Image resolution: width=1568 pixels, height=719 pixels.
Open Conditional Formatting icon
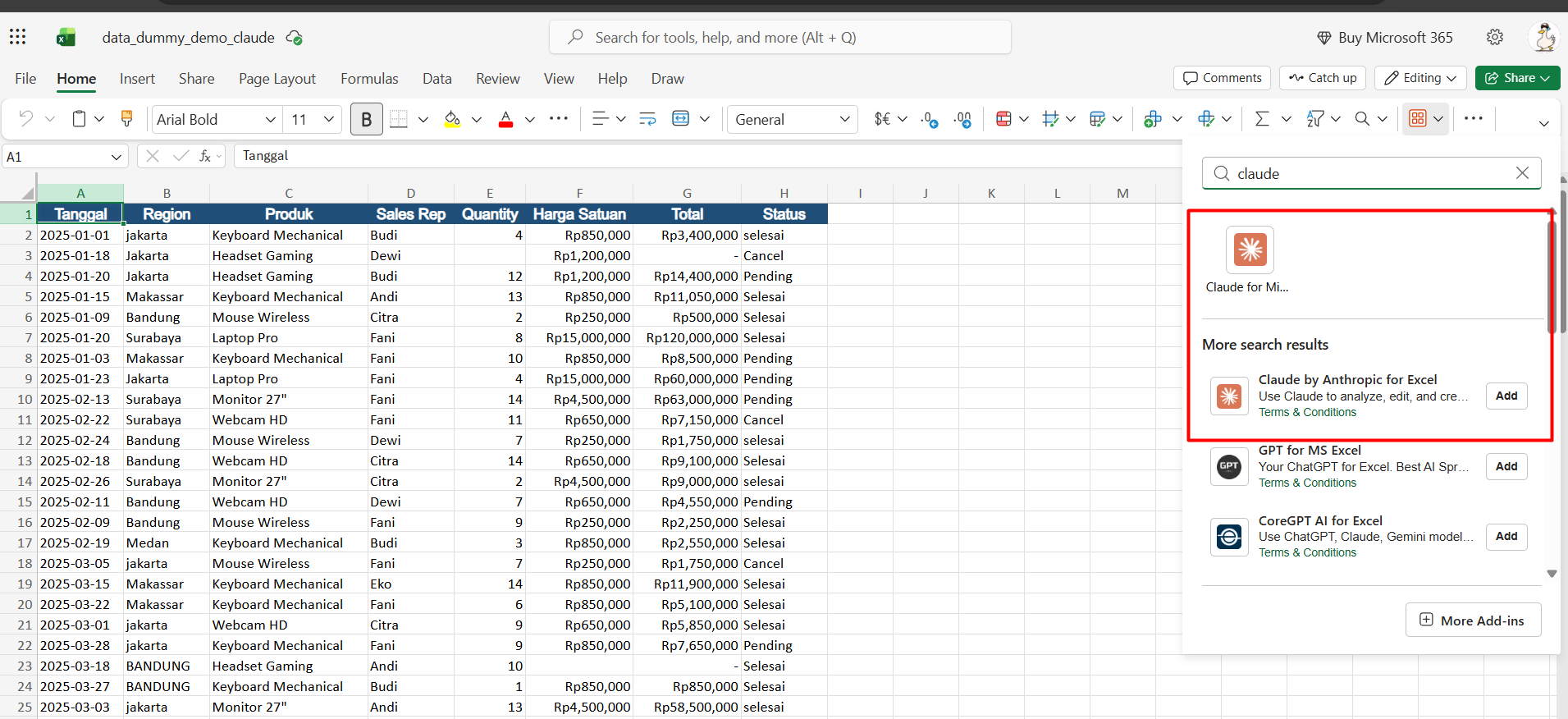click(1003, 119)
